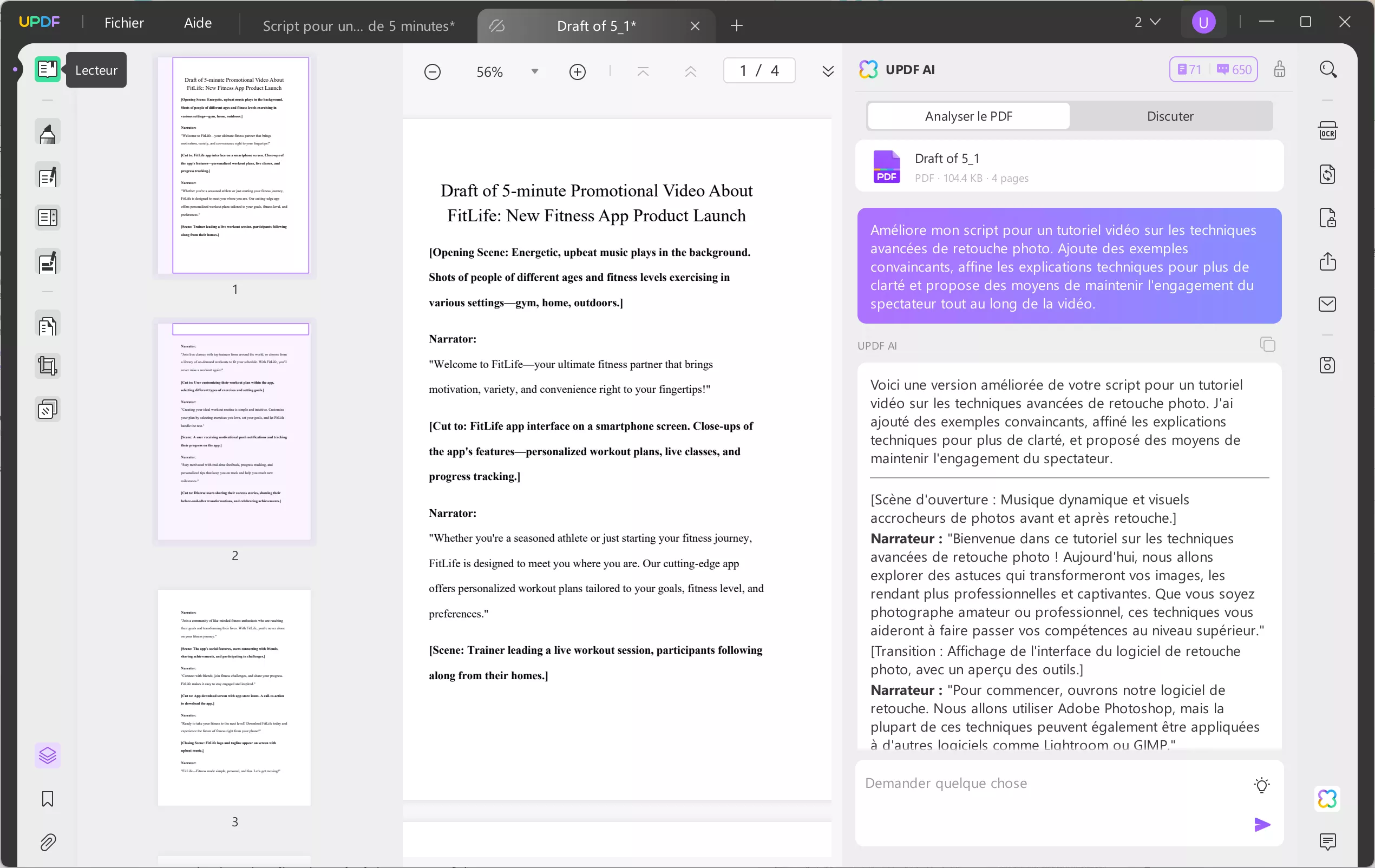Click the highlighter comment tool icon
This screenshot has width=1375, height=868.
48,133
